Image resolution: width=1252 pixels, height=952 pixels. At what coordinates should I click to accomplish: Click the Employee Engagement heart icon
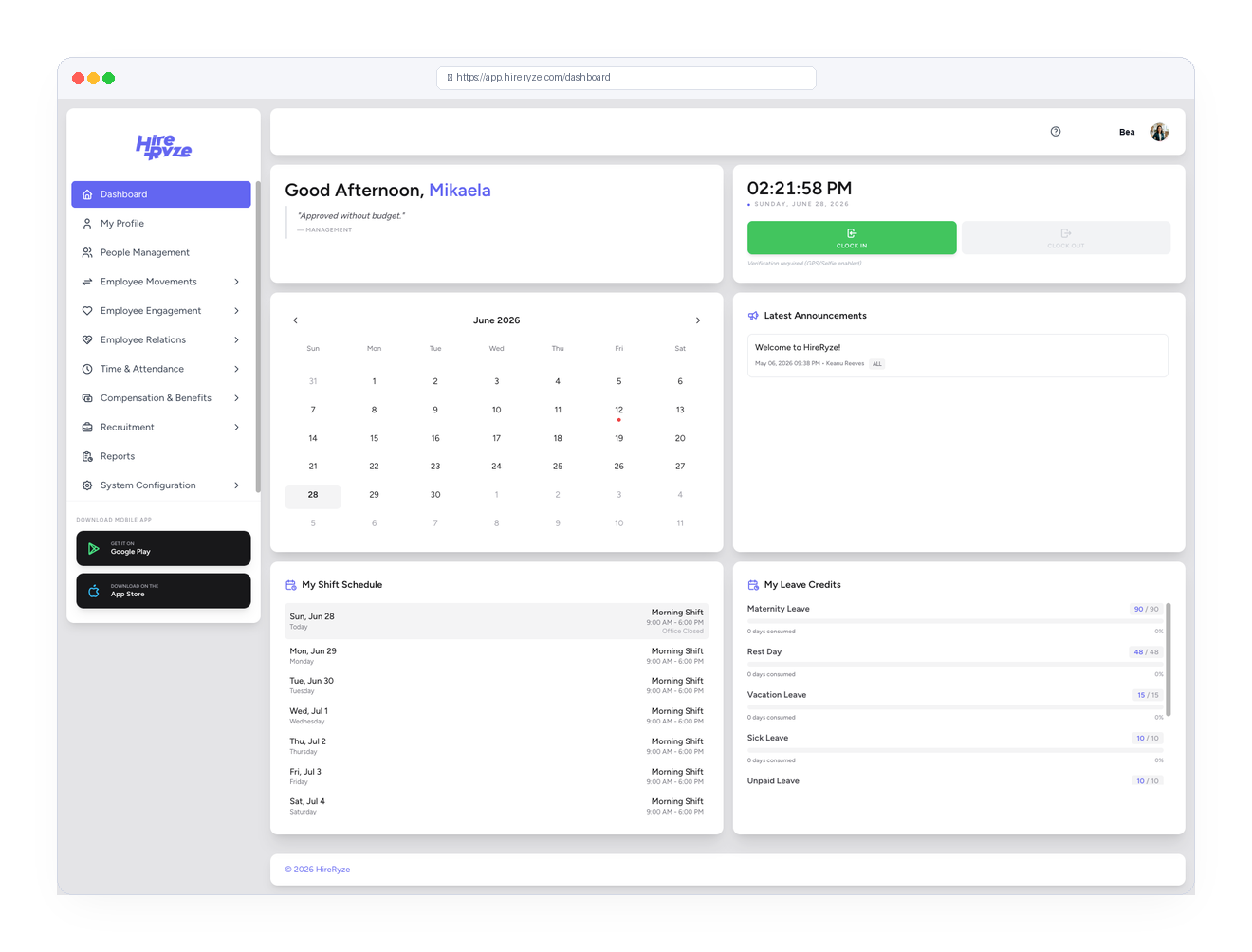tap(87, 311)
